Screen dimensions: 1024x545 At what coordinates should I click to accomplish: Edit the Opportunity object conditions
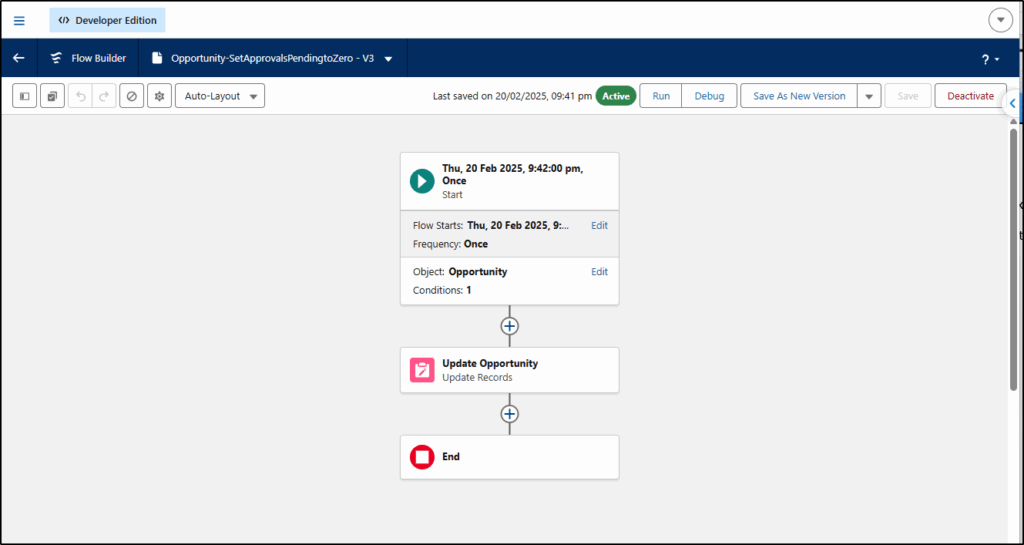(x=599, y=272)
